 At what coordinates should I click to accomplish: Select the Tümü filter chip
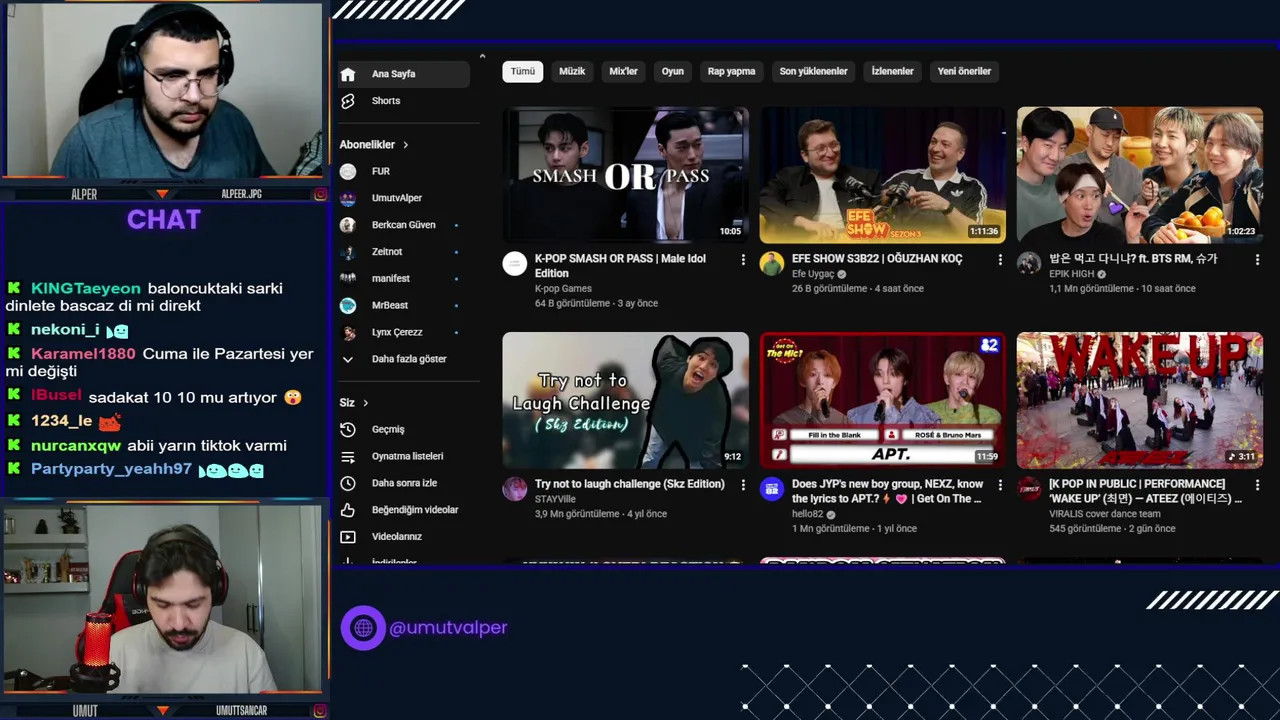(x=523, y=71)
